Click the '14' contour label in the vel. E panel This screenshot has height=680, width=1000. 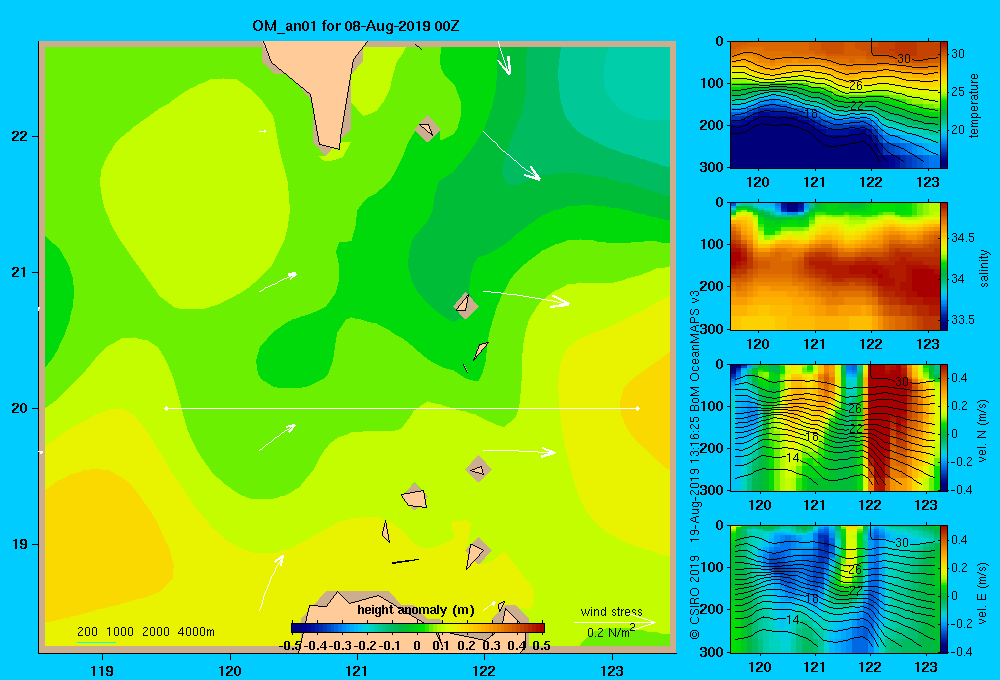(792, 619)
